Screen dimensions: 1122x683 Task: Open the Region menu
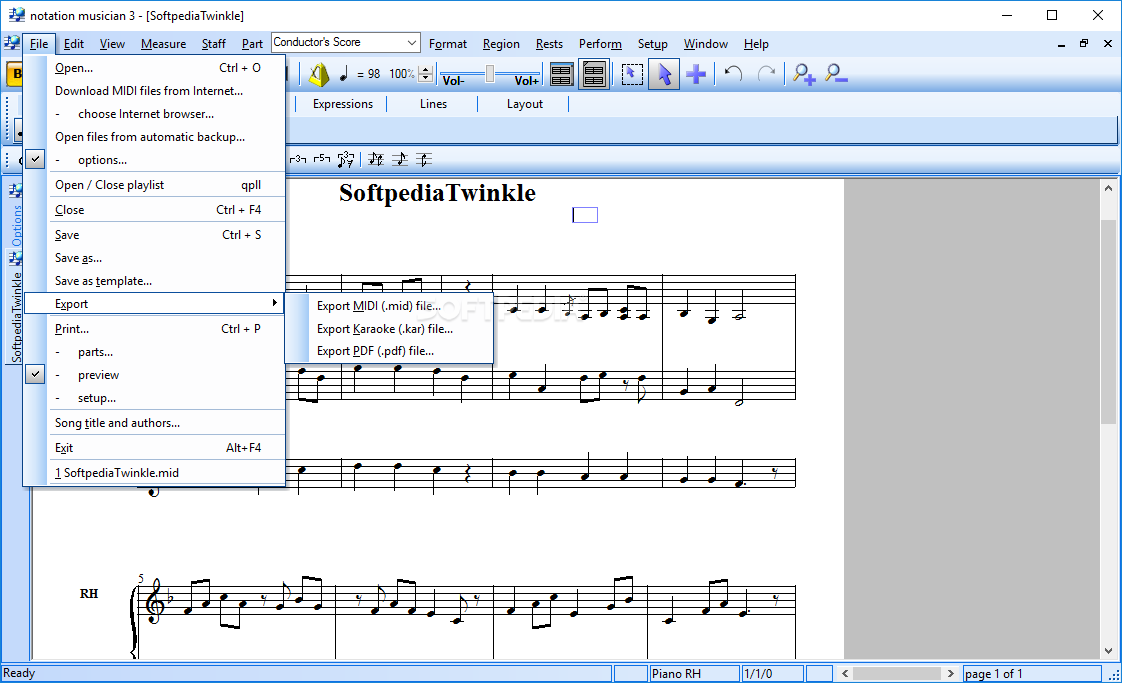[501, 44]
